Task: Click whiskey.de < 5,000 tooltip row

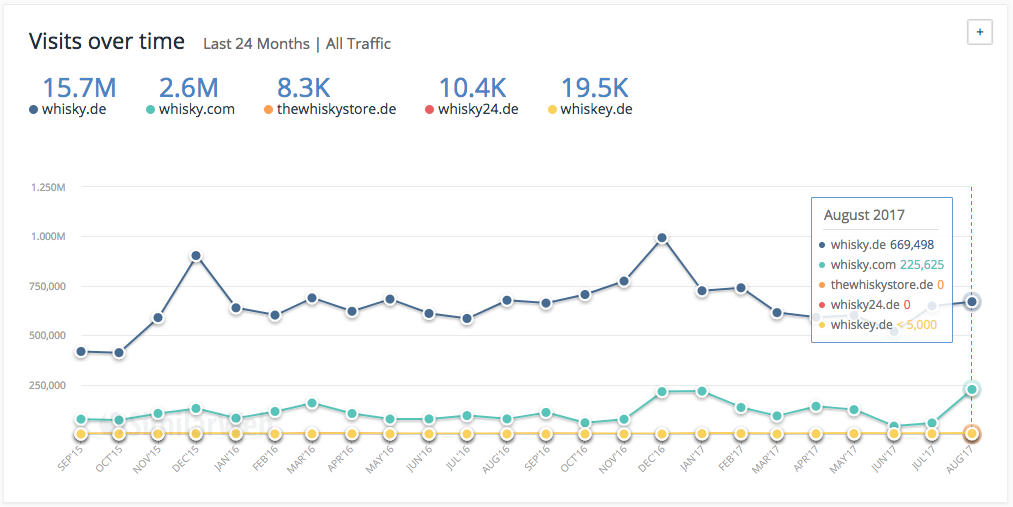Action: 877,325
